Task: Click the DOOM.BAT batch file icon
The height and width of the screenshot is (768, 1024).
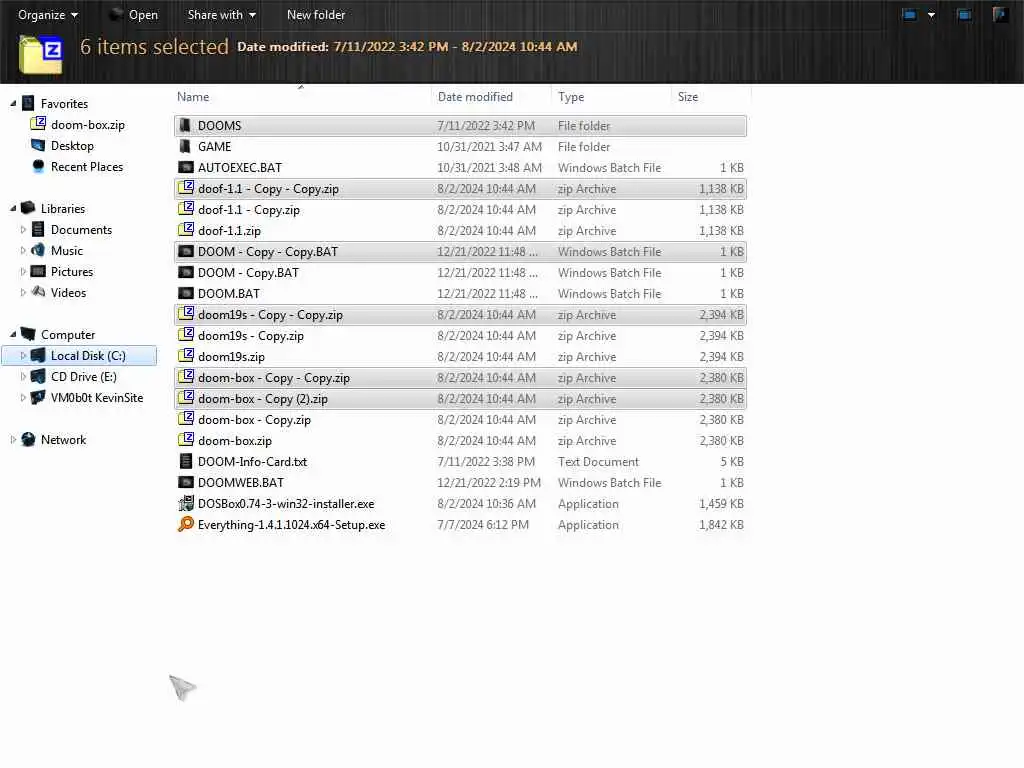Action: pyautogui.click(x=186, y=293)
